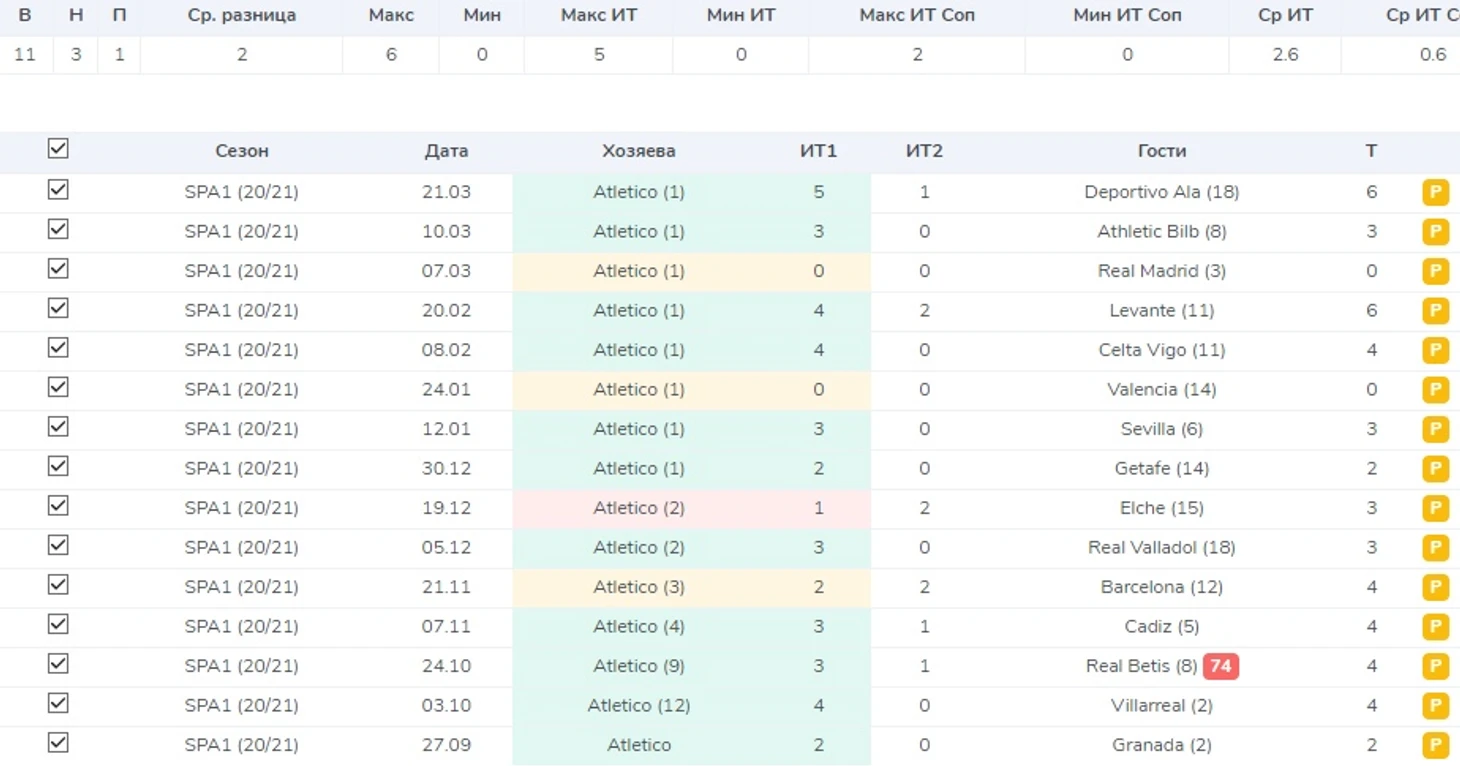Click the red 74 badge beside Real Betis

(x=1220, y=666)
